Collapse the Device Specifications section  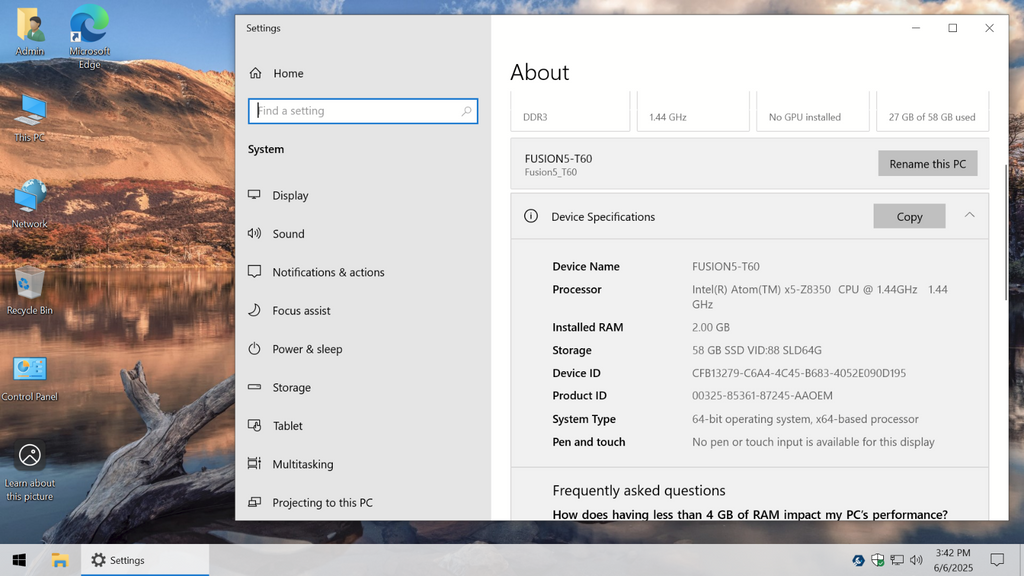(x=969, y=216)
